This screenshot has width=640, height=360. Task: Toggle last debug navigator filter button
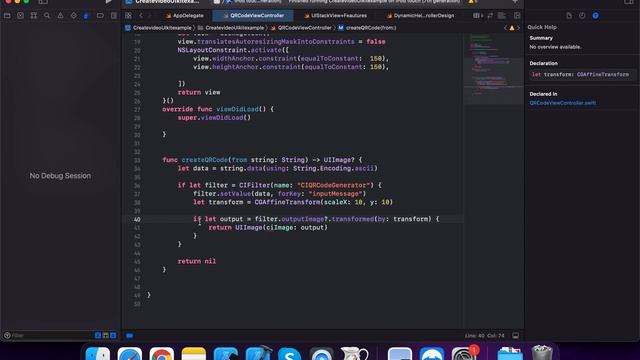click(113, 336)
